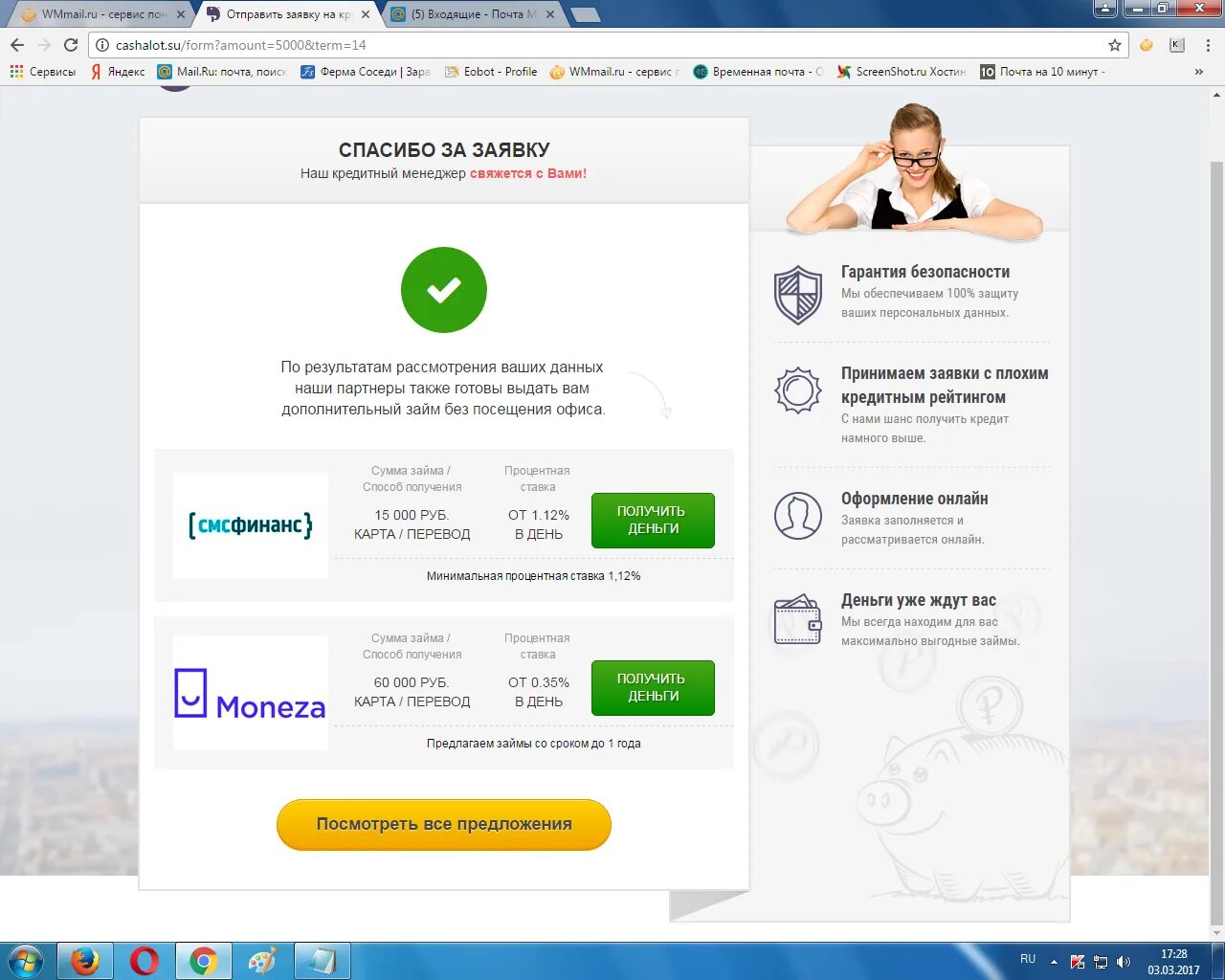Close the Входящие mail tab
The width and height of the screenshot is (1225, 980).
coord(550,14)
